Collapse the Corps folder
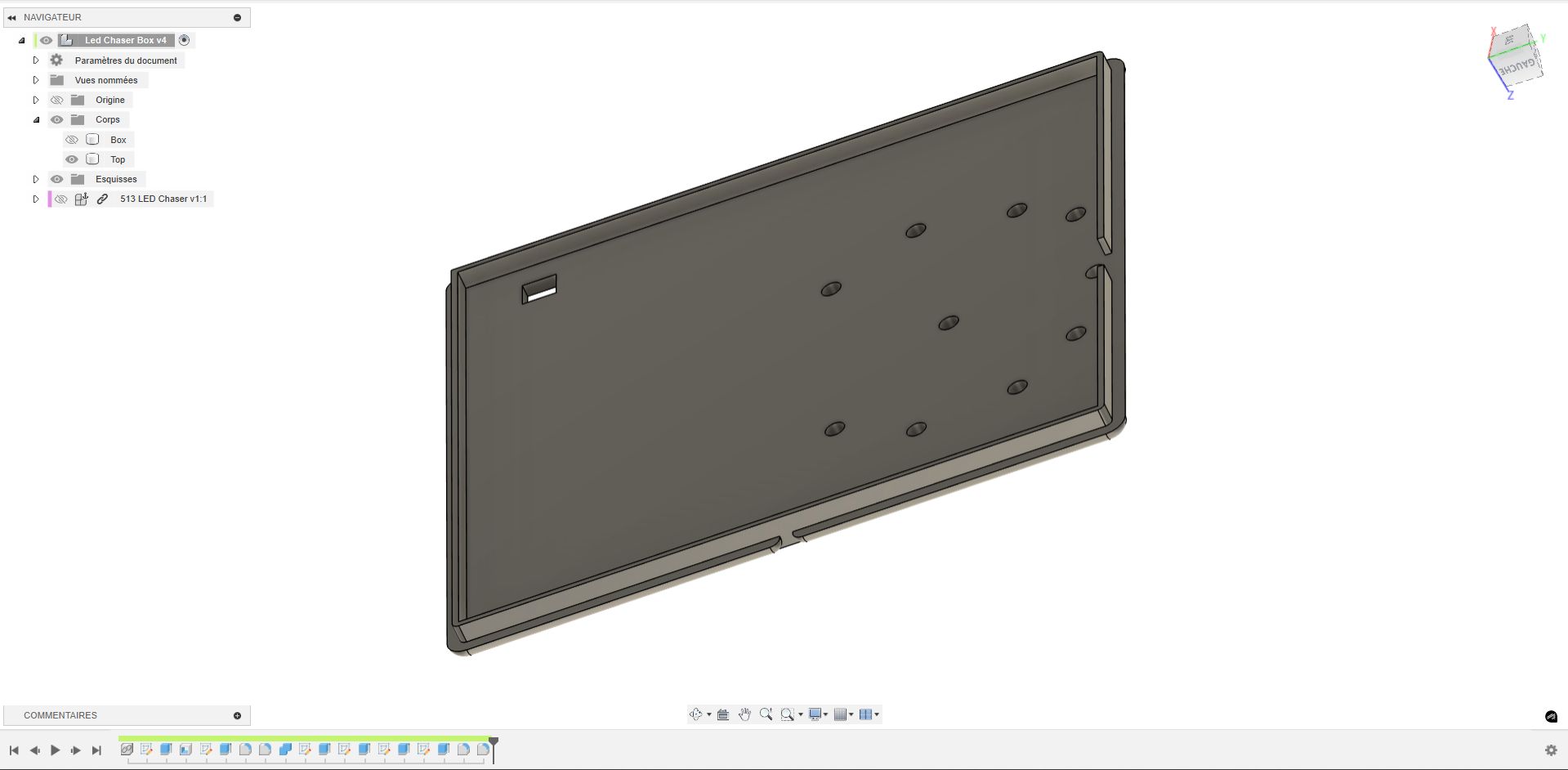 tap(36, 119)
